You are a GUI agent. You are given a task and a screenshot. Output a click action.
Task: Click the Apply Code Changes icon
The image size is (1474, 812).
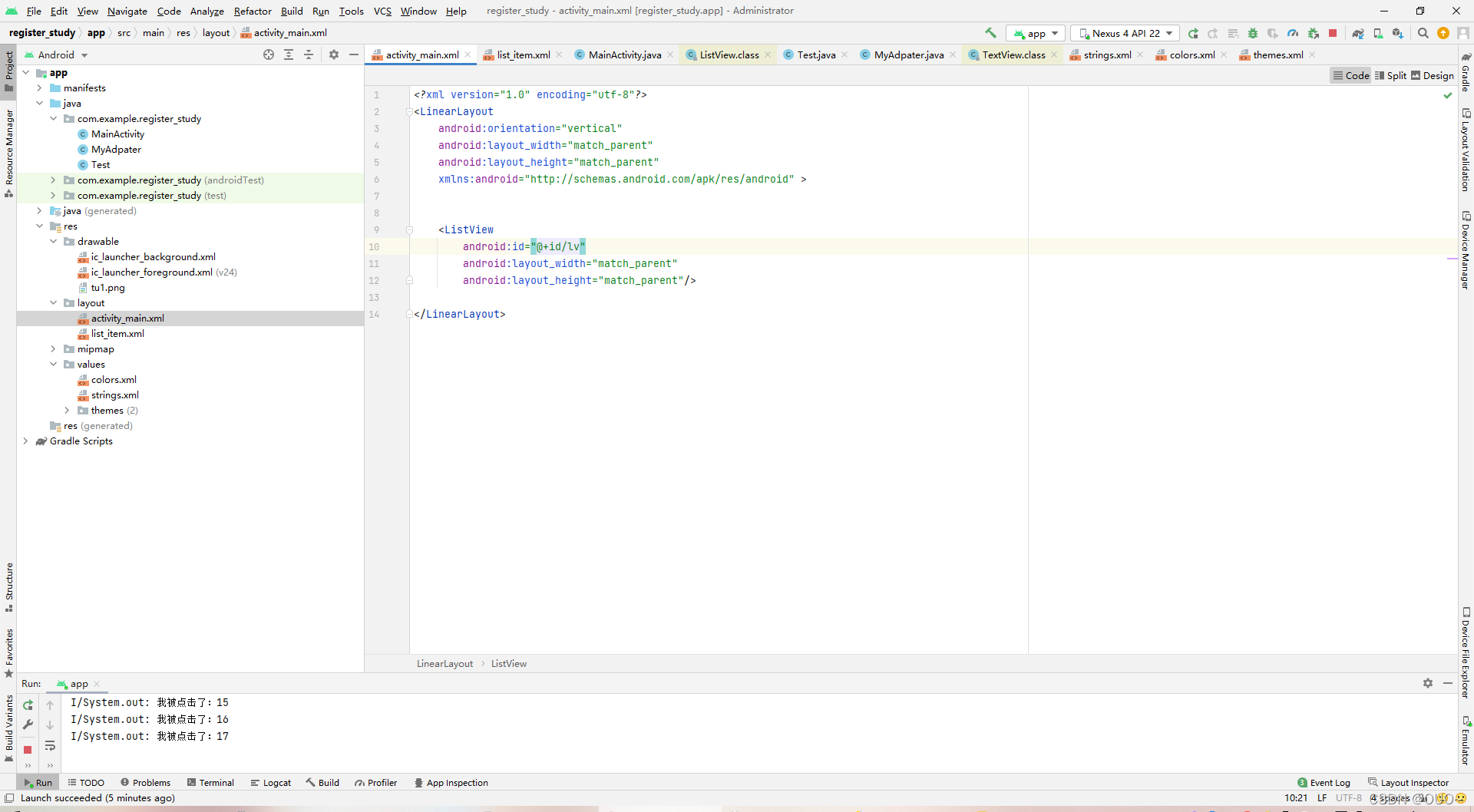click(x=1233, y=33)
